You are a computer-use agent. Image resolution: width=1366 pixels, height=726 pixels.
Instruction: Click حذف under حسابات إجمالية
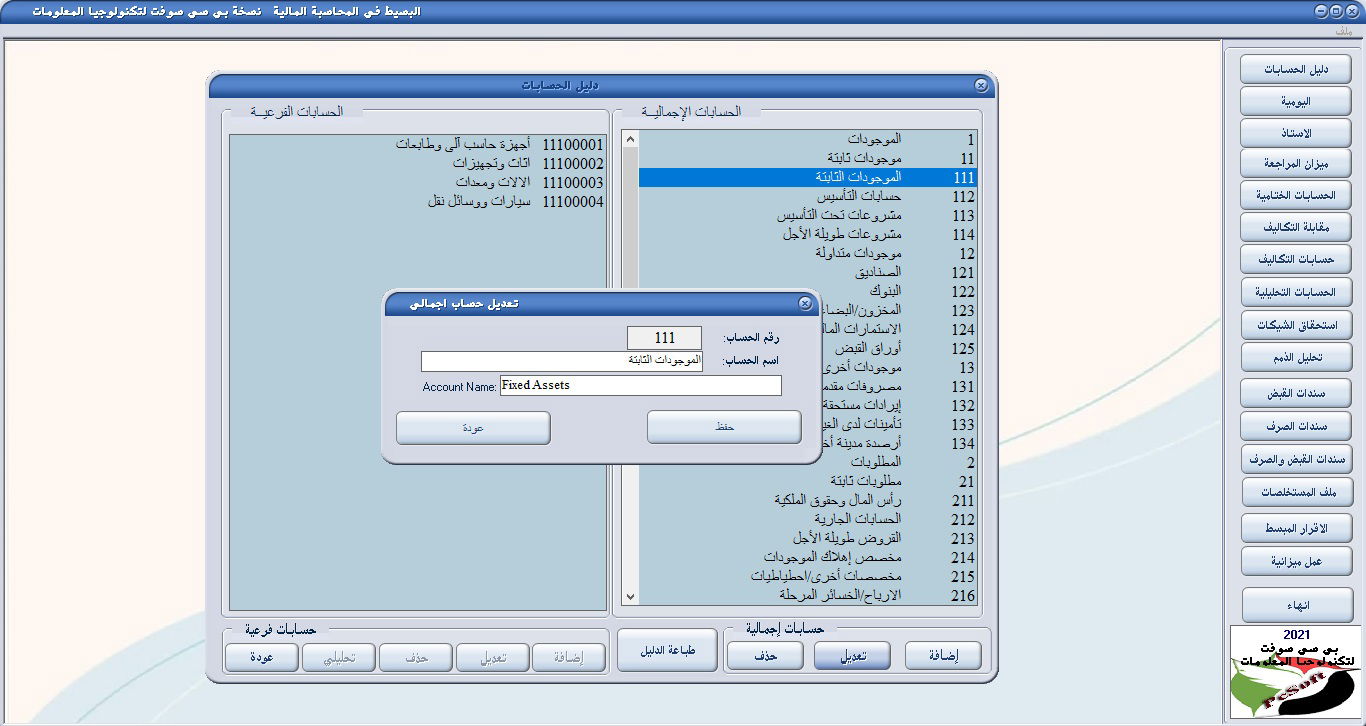[x=764, y=655]
